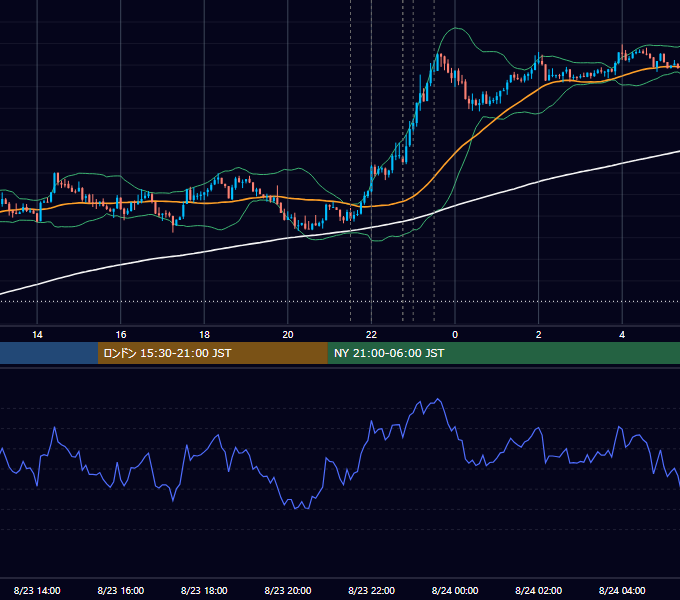Click the hour label 20 on price chart axis
The width and height of the screenshot is (680, 600).
click(x=288, y=335)
